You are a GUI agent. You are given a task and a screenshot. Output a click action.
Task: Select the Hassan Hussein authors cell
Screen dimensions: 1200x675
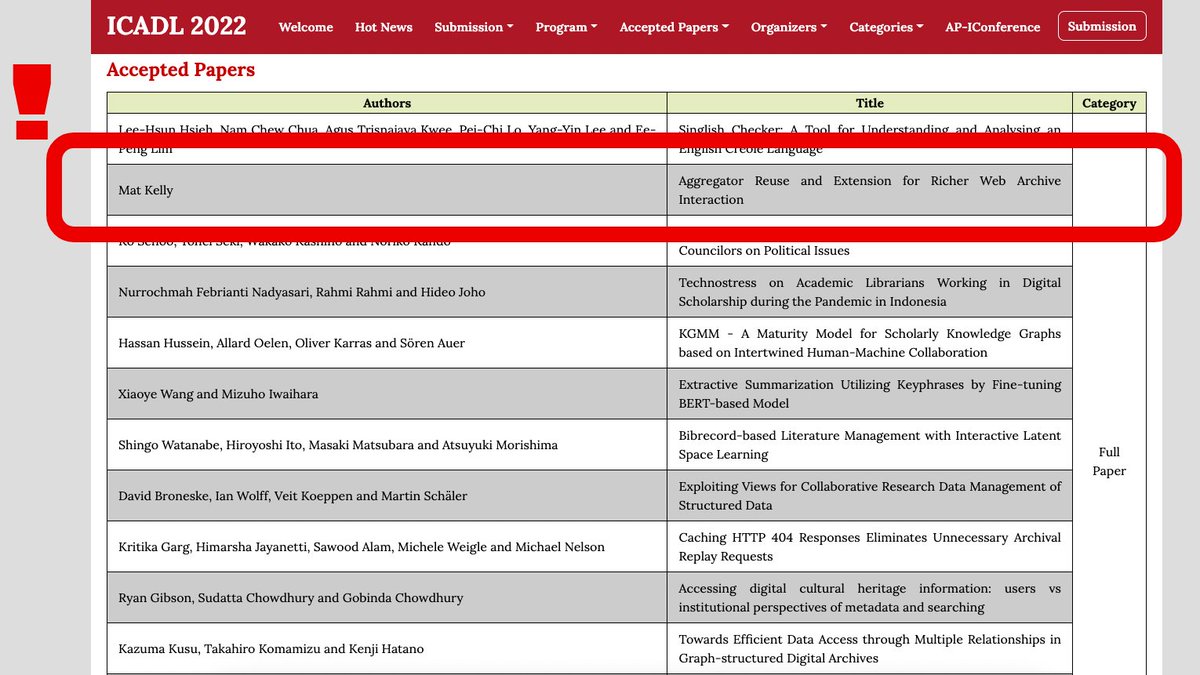pyautogui.click(x=387, y=343)
